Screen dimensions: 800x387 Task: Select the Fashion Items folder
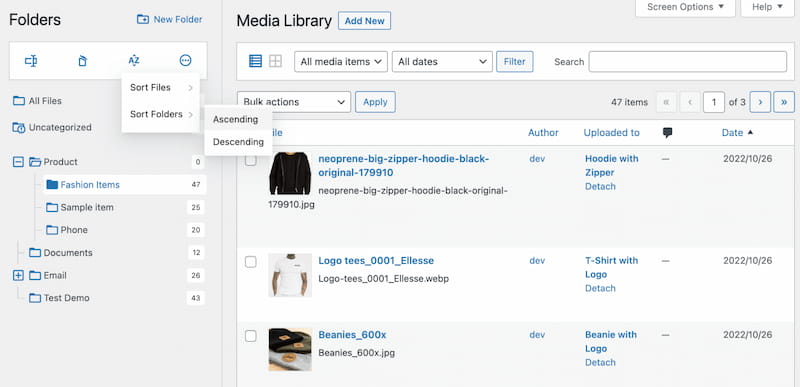click(125, 185)
